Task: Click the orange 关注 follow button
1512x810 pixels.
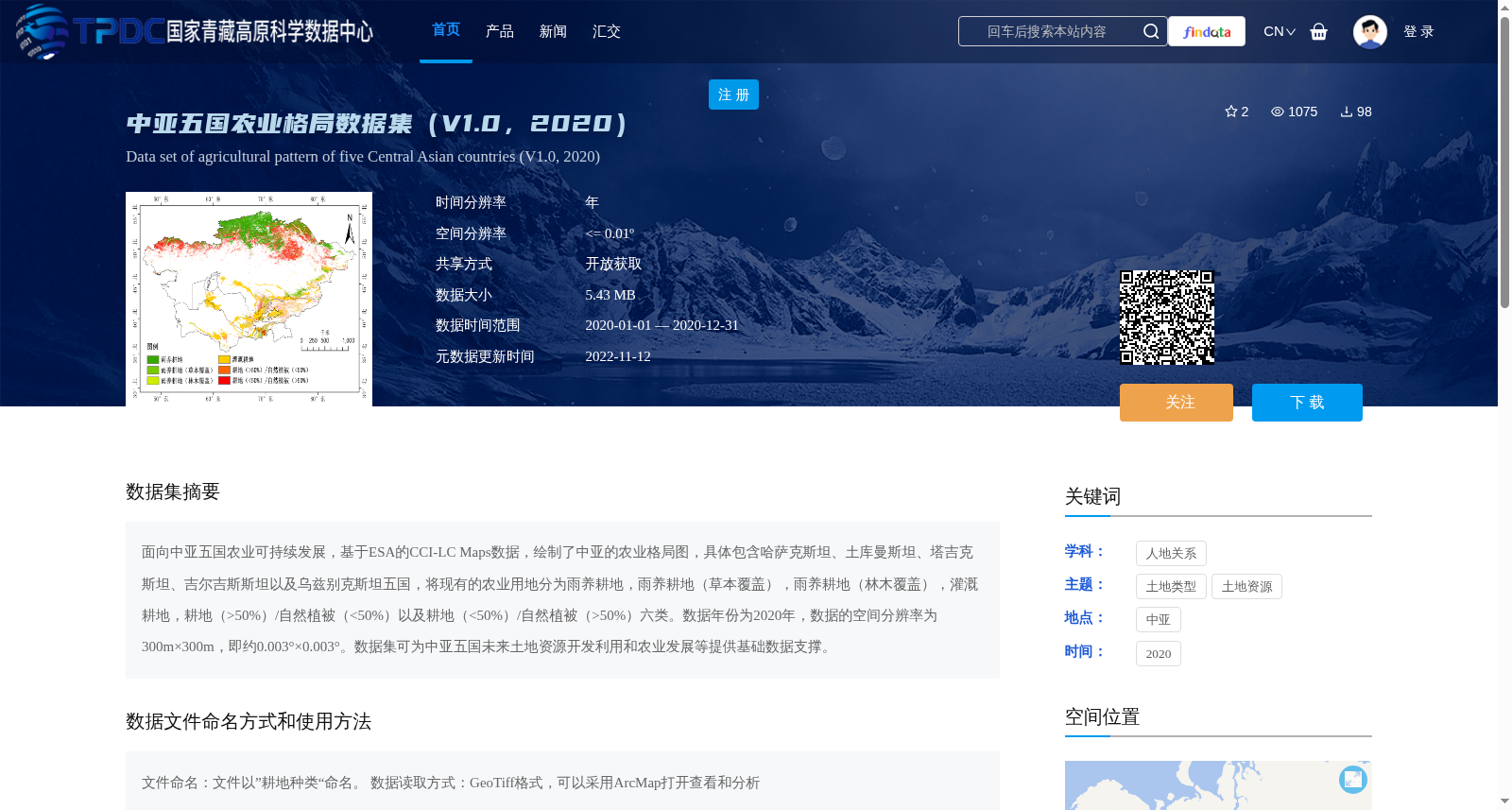Action: pyautogui.click(x=1176, y=403)
